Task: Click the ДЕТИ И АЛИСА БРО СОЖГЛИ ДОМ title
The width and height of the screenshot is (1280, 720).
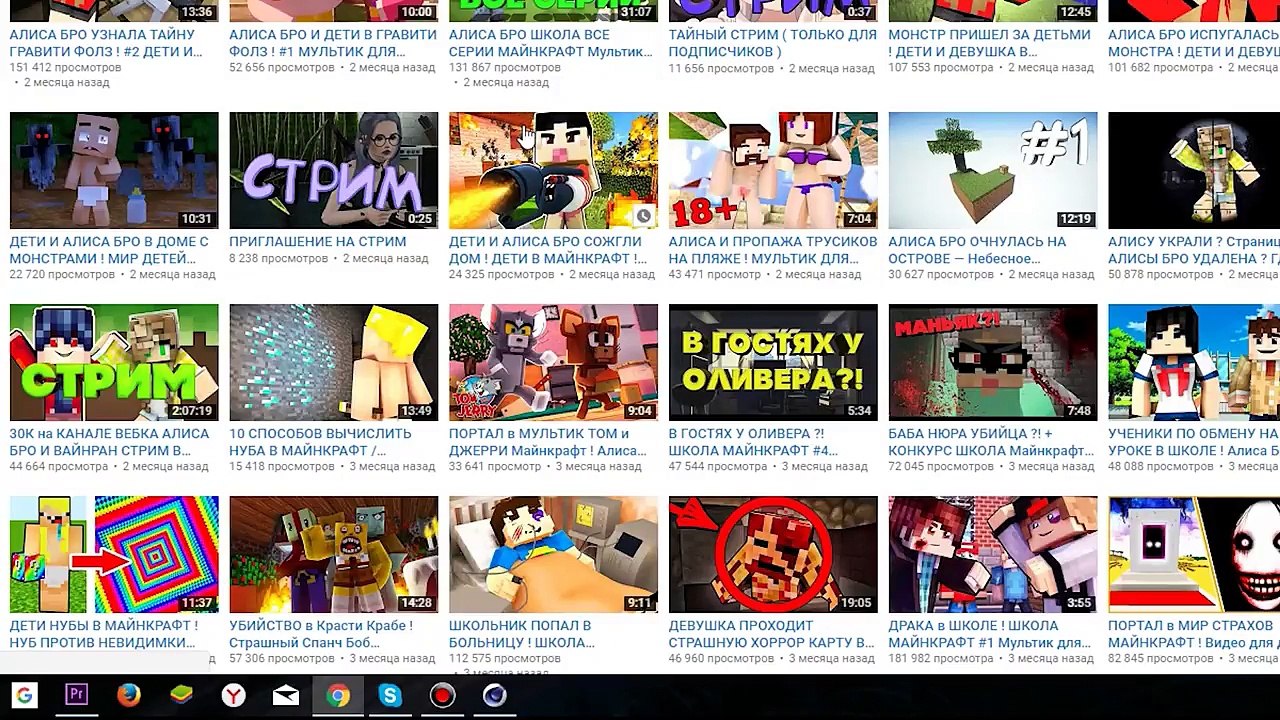Action: coord(548,249)
